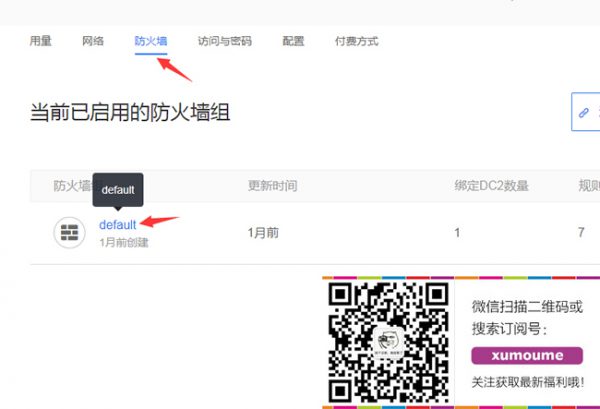Open the 用量 tab
Viewport: 600px width, 409px height.
pos(42,41)
